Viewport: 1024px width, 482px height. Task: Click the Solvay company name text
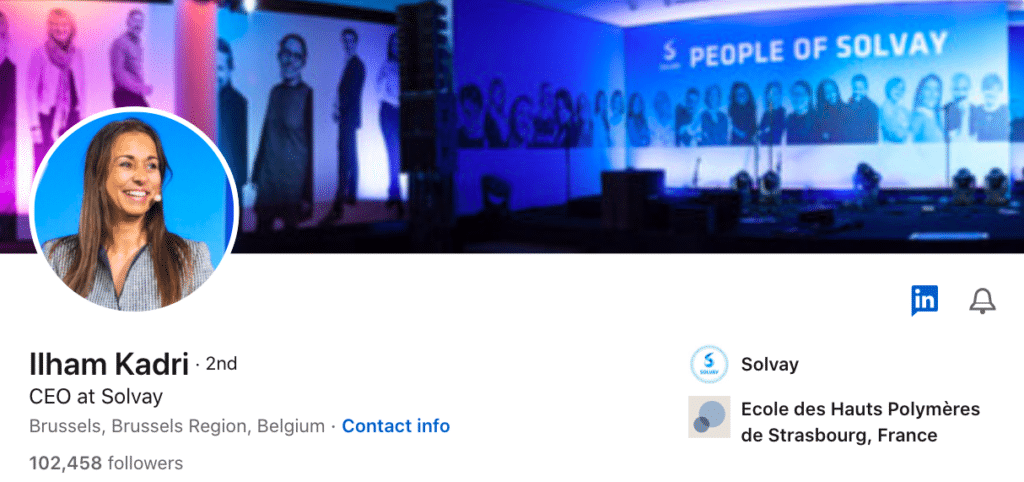[x=769, y=364]
